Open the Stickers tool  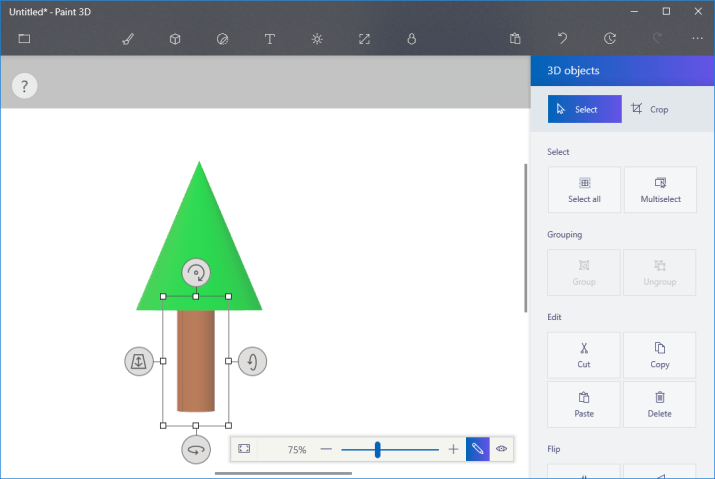pyautogui.click(x=223, y=39)
